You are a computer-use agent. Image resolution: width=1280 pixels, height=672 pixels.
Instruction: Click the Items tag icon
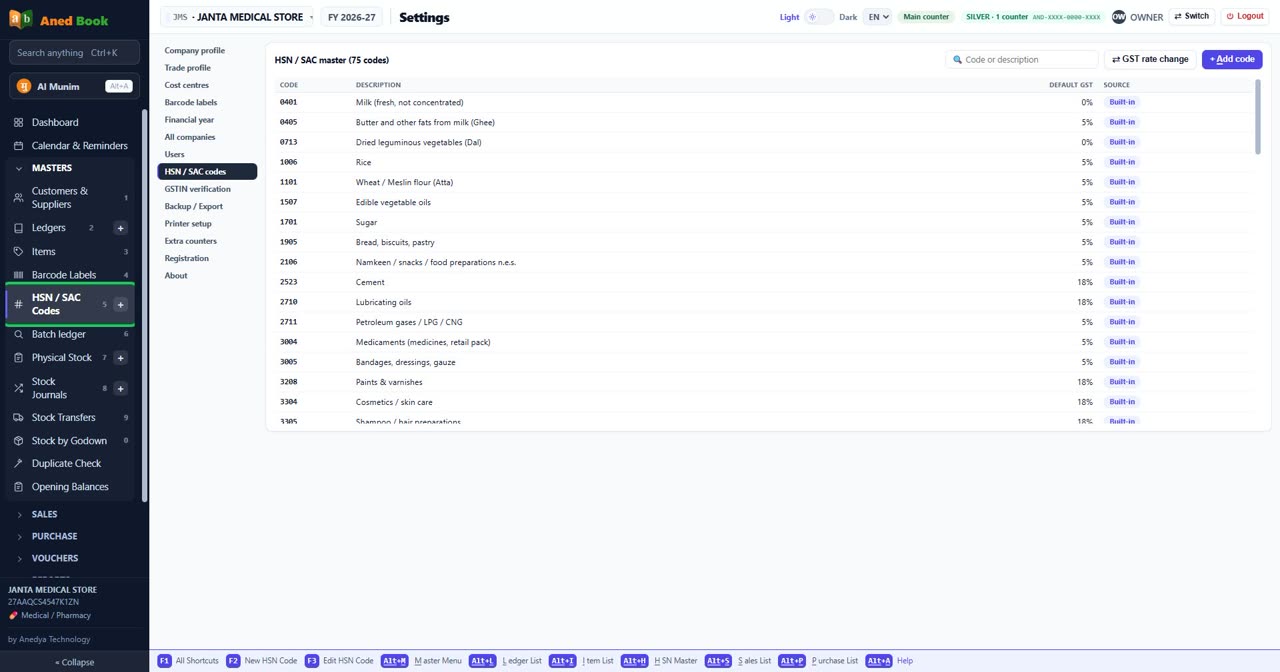coord(18,252)
